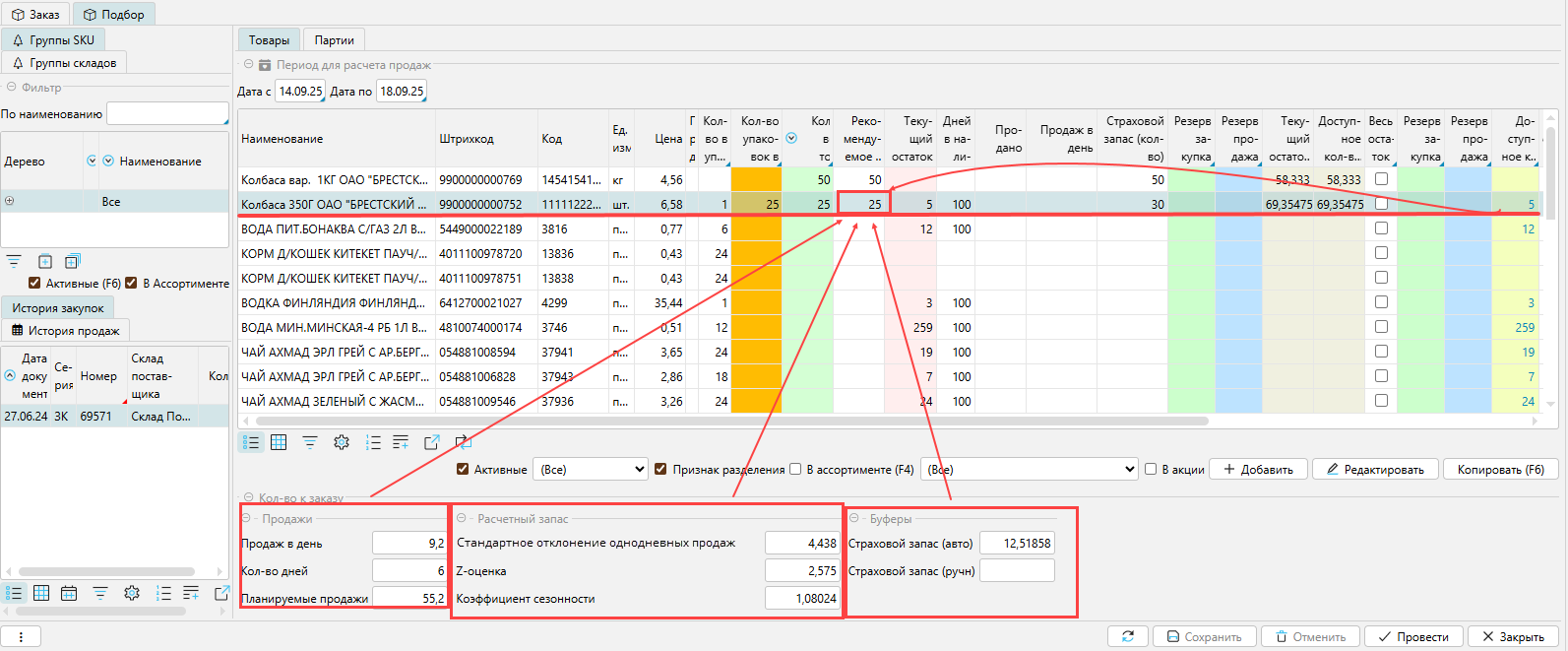The width and height of the screenshot is (1568, 651).
Task: Toggle the 'В акции' checkbox
Action: (x=1150, y=470)
